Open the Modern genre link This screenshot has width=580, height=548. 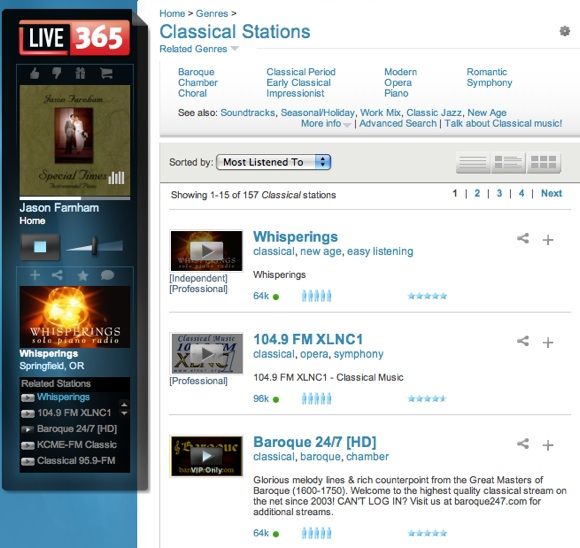[401, 72]
